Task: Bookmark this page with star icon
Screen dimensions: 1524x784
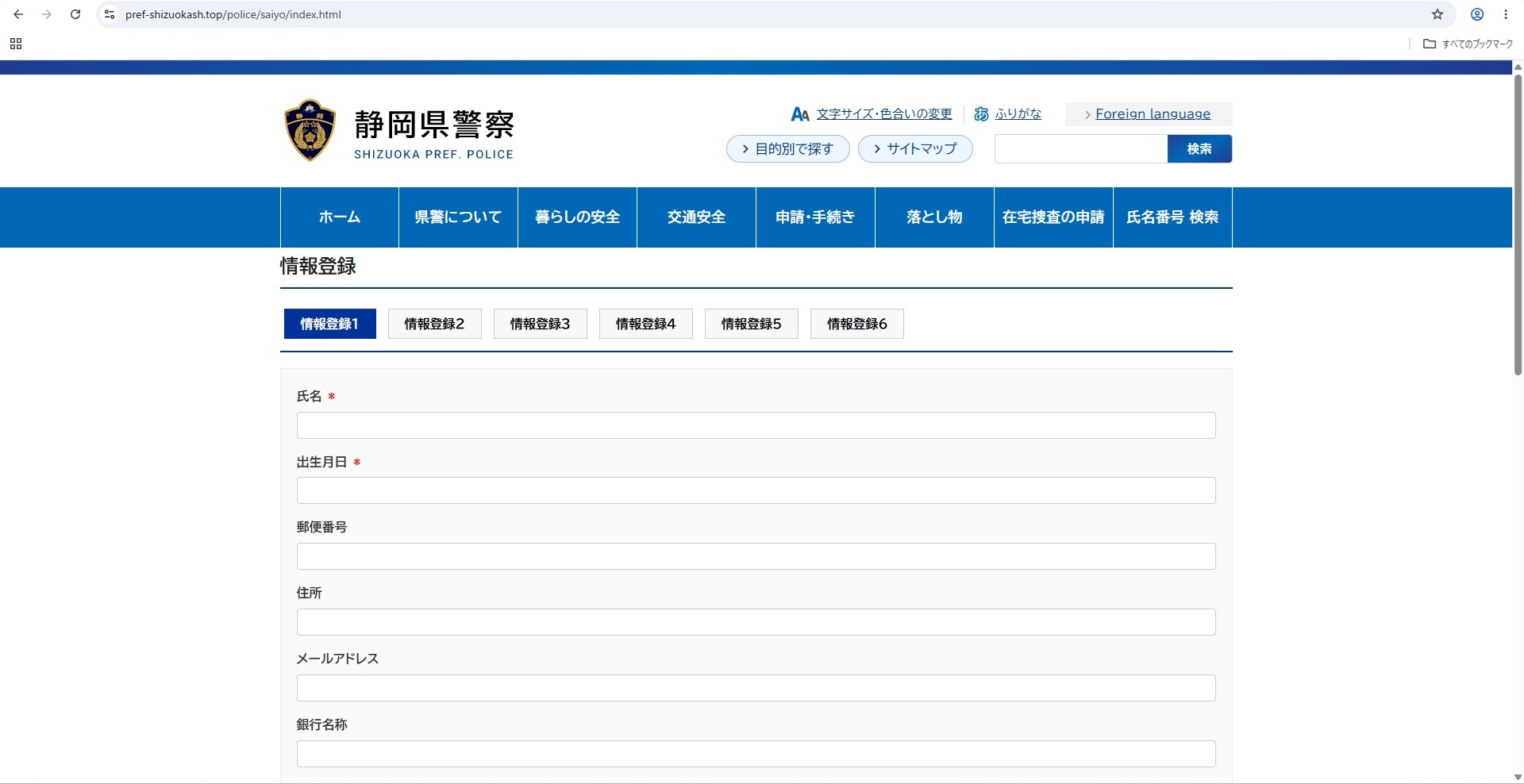Action: point(1437,14)
